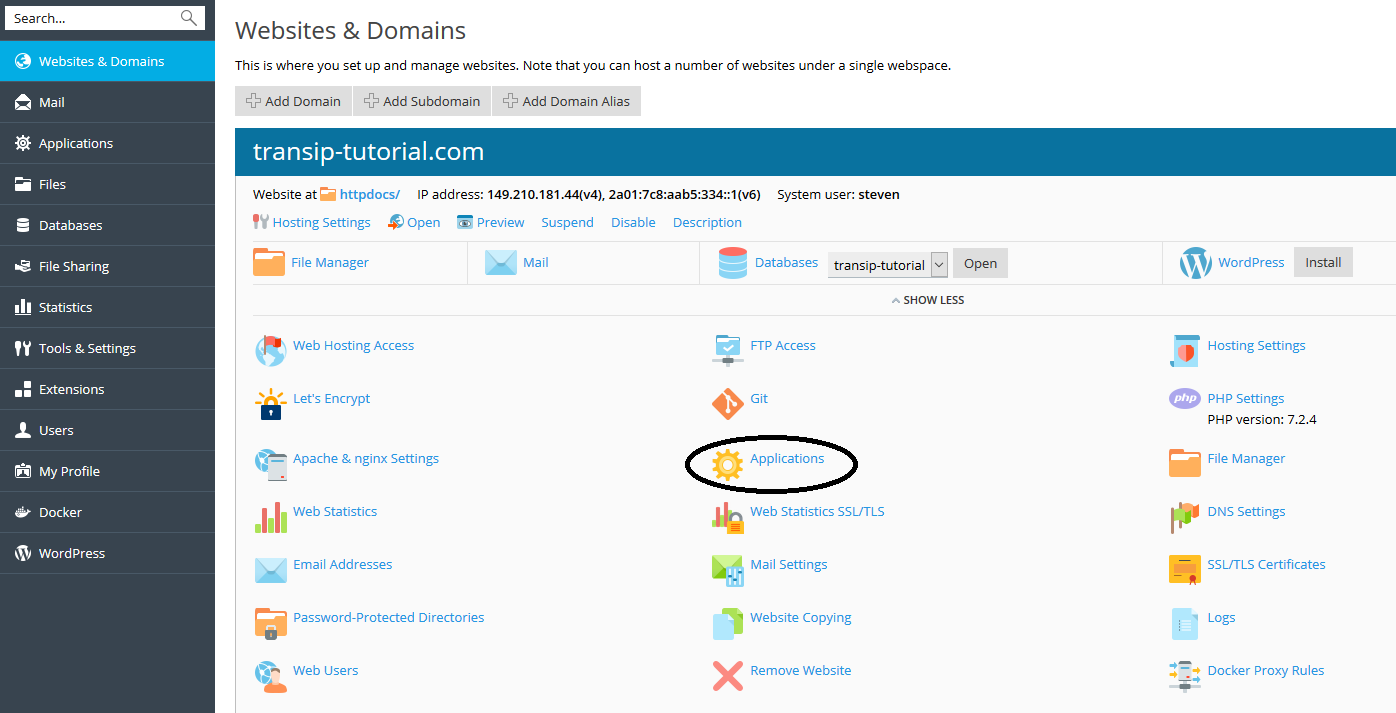The image size is (1396, 713).
Task: Click the Open site link
Action: 423,222
